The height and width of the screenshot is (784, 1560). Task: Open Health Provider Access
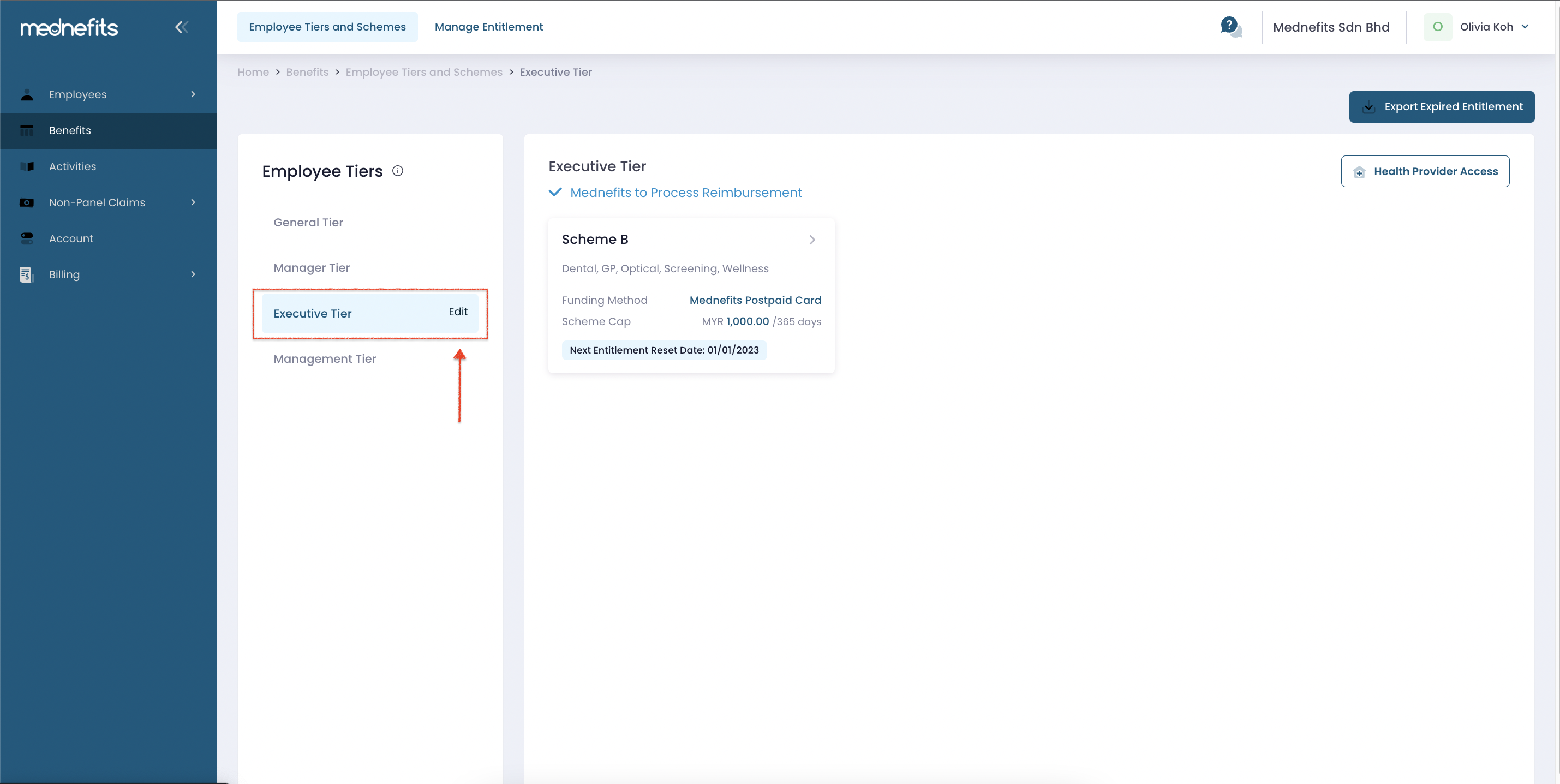pyautogui.click(x=1425, y=171)
